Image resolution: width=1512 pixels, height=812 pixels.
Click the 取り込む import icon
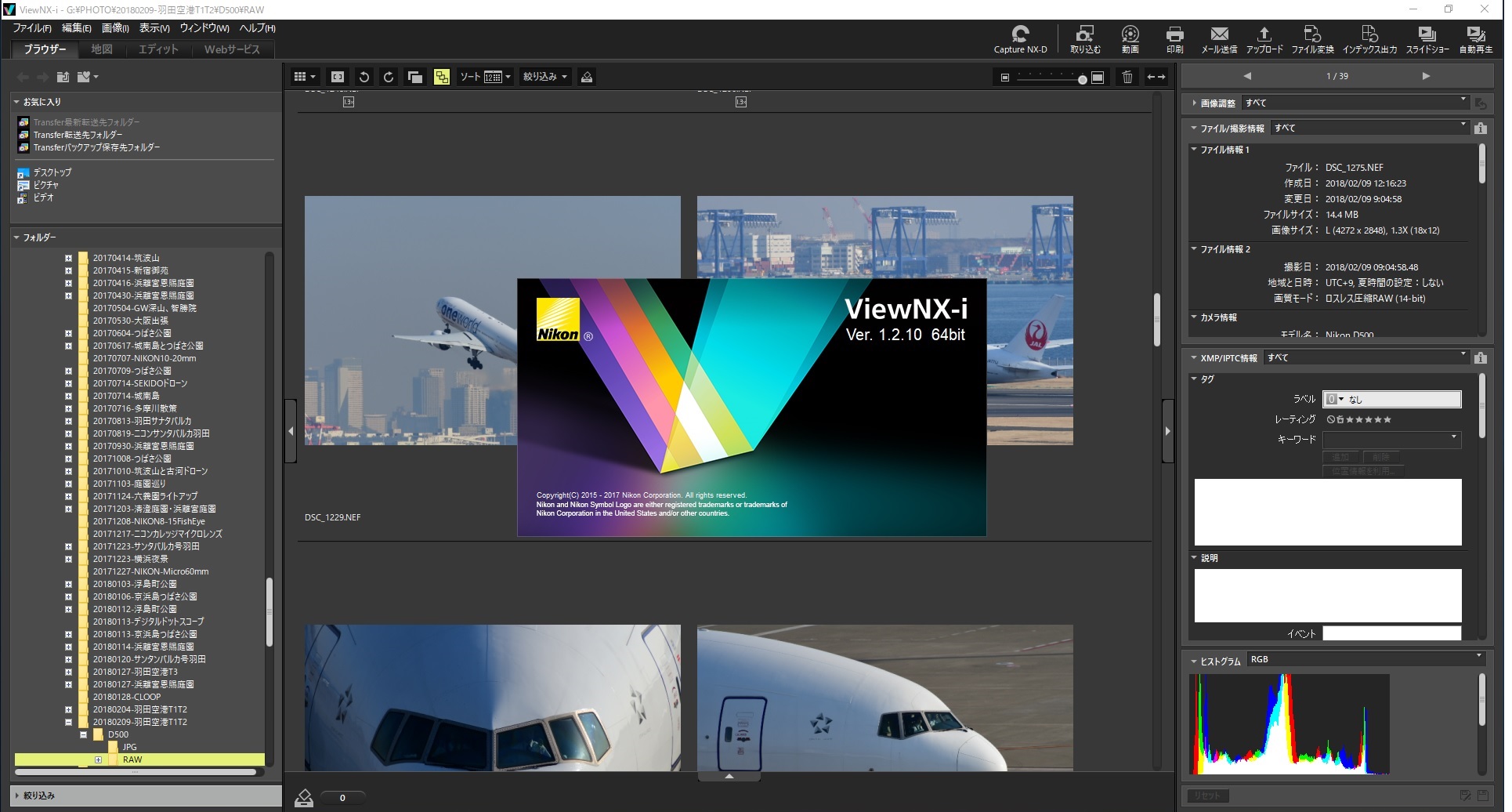click(x=1085, y=38)
